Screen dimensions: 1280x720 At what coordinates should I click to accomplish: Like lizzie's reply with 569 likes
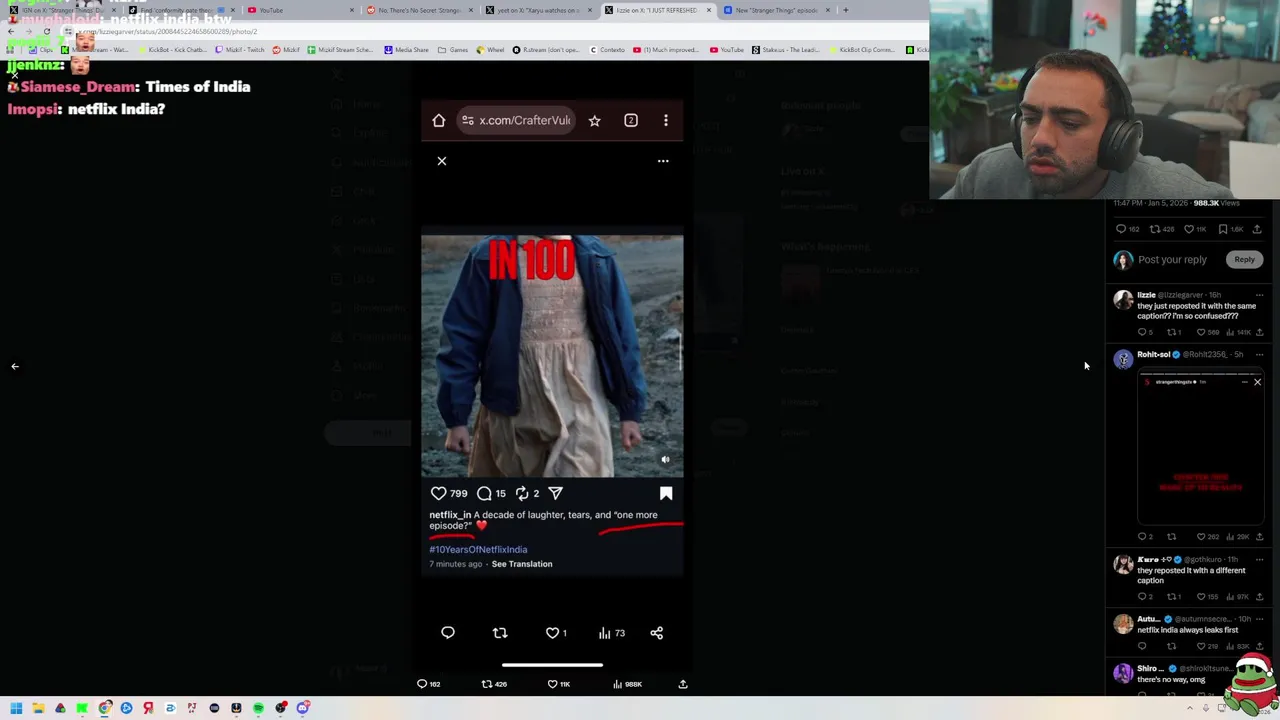pos(1209,332)
